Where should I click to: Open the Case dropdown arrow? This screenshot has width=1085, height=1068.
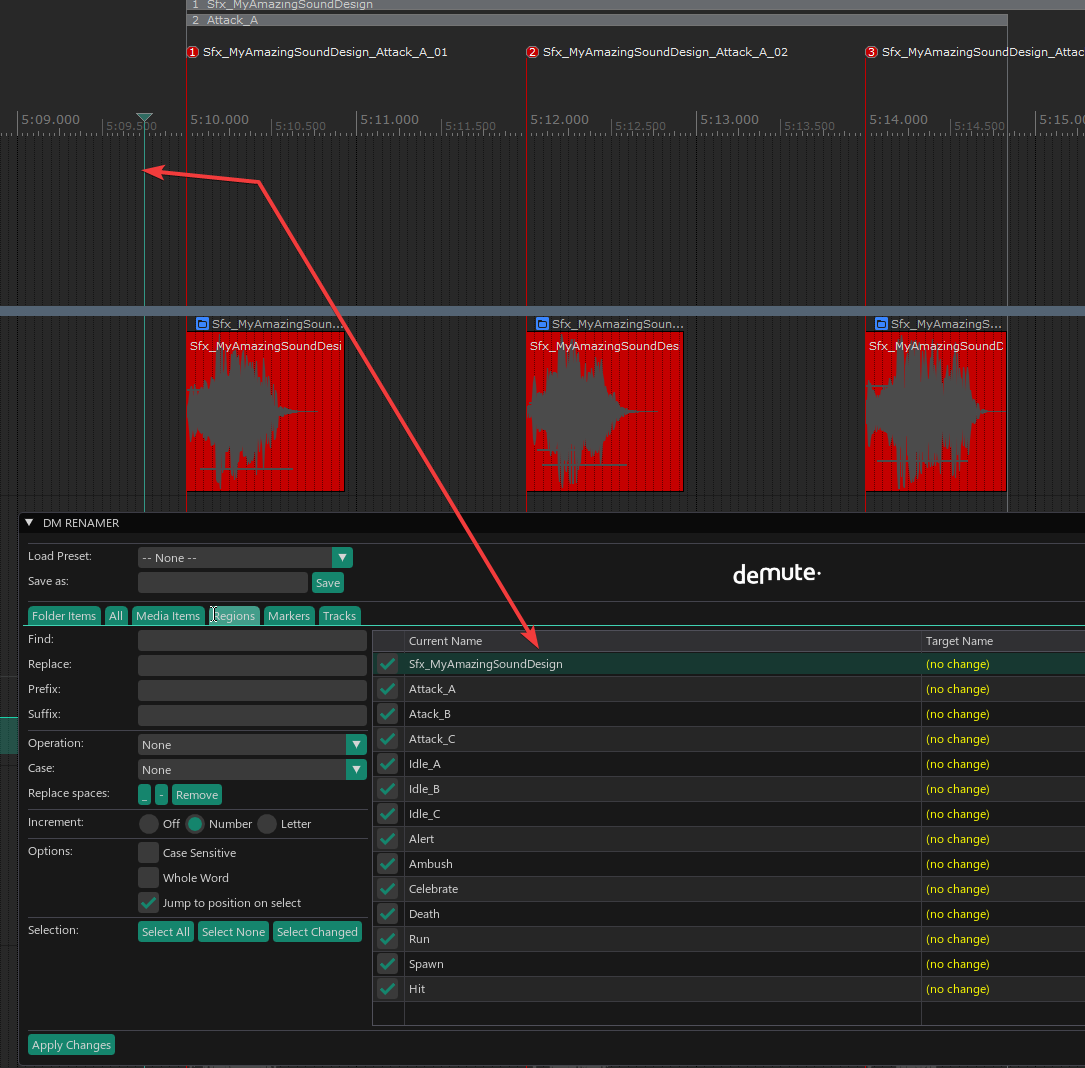(x=356, y=770)
